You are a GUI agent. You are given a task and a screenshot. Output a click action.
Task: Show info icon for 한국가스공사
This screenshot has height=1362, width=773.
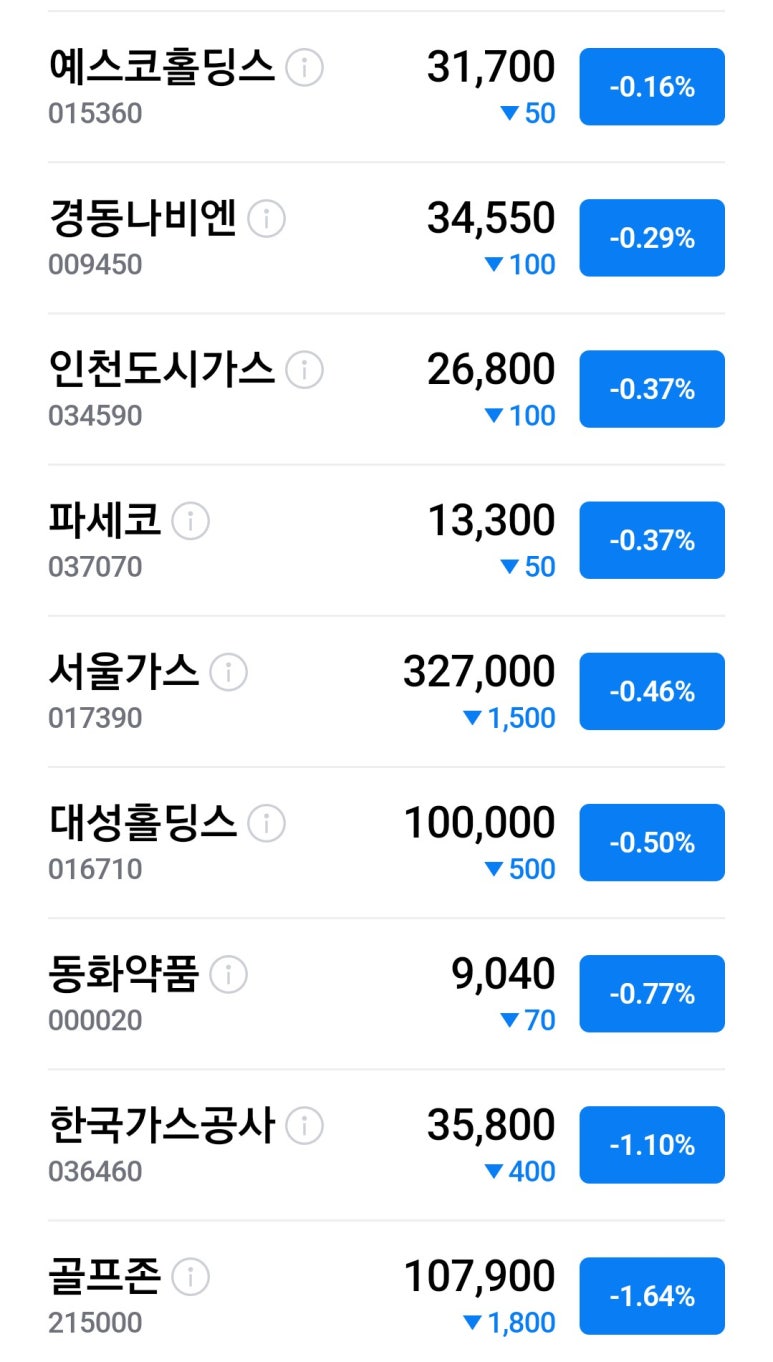click(305, 1126)
